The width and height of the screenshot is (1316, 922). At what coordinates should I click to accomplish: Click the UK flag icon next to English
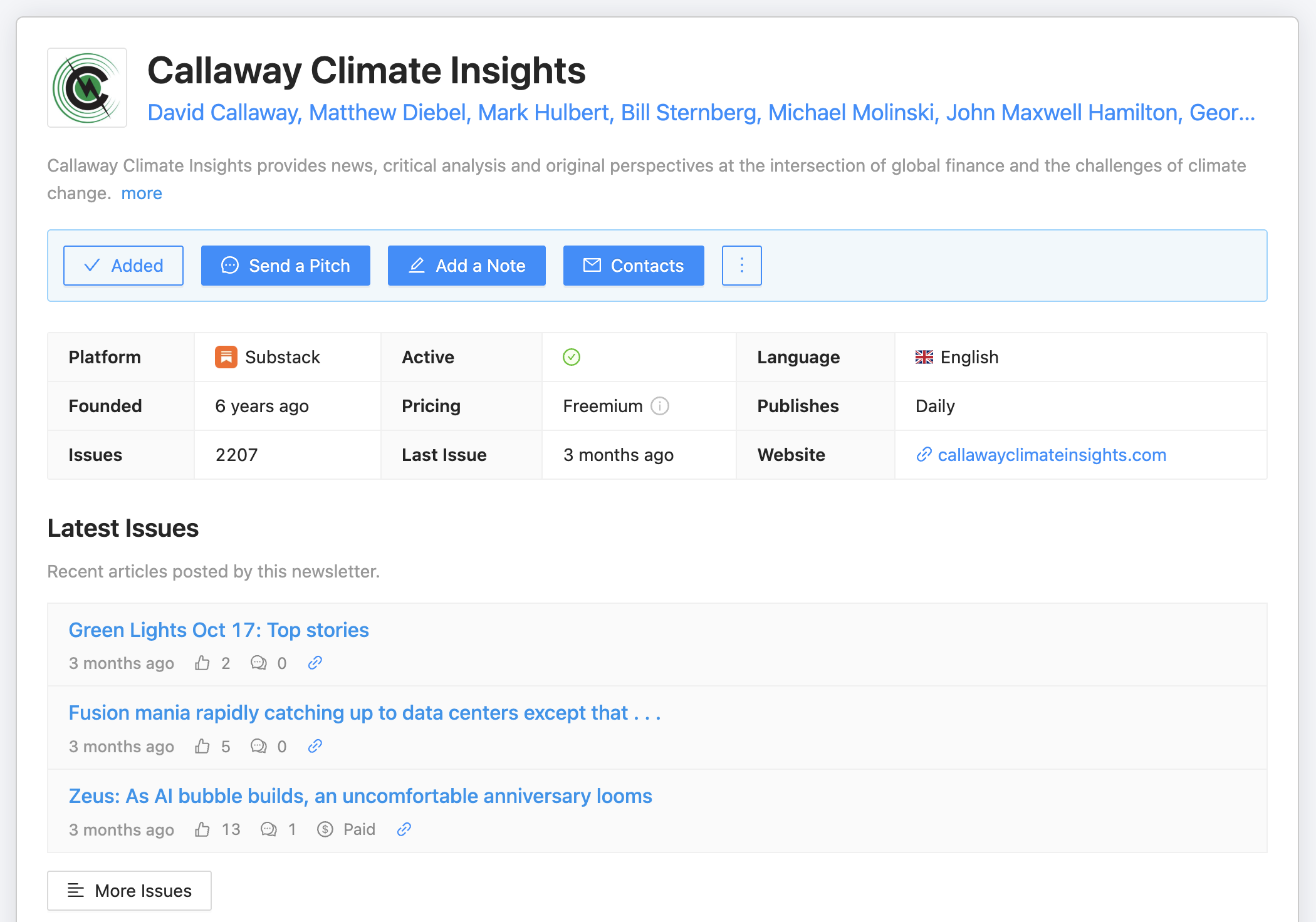[923, 356]
